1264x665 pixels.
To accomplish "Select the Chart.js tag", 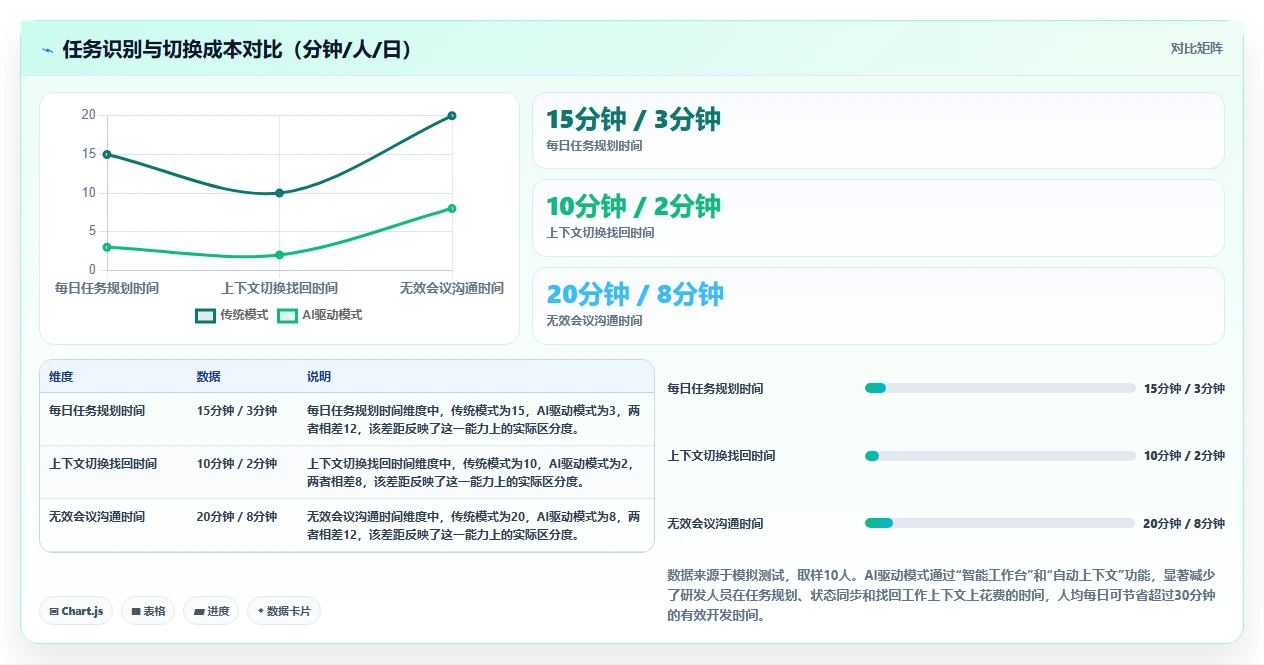I will tap(76, 611).
